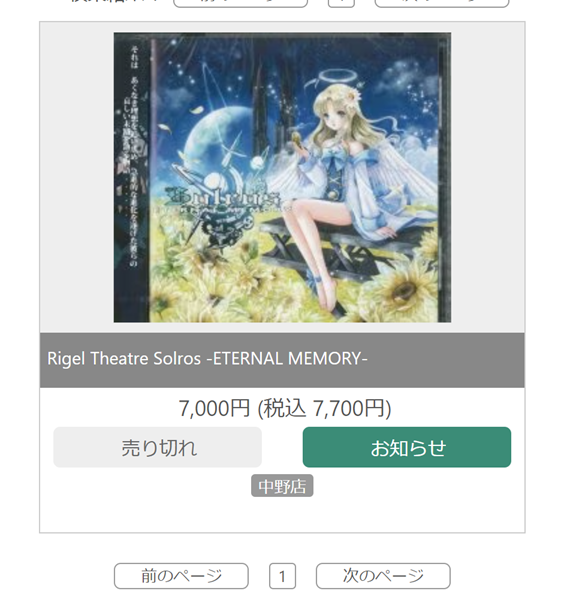
Task: Click the cut-off page number box at top
Action: [x=341, y=3]
